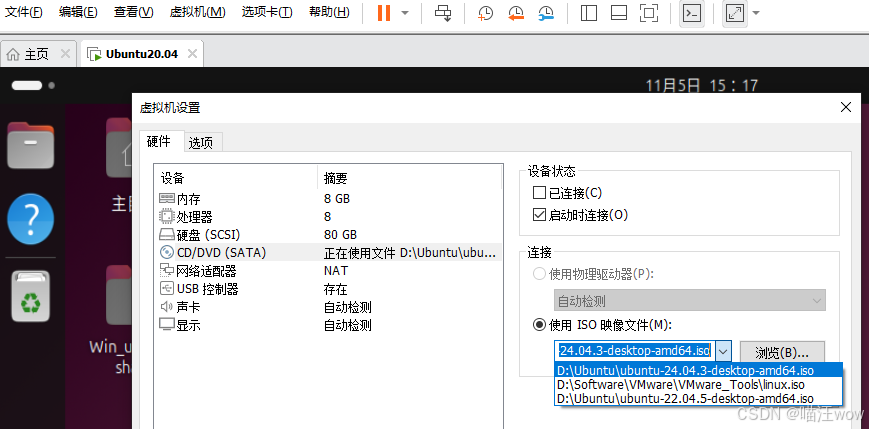The width and height of the screenshot is (869, 429).
Task: Select the 显示 device row
Action: click(328, 325)
